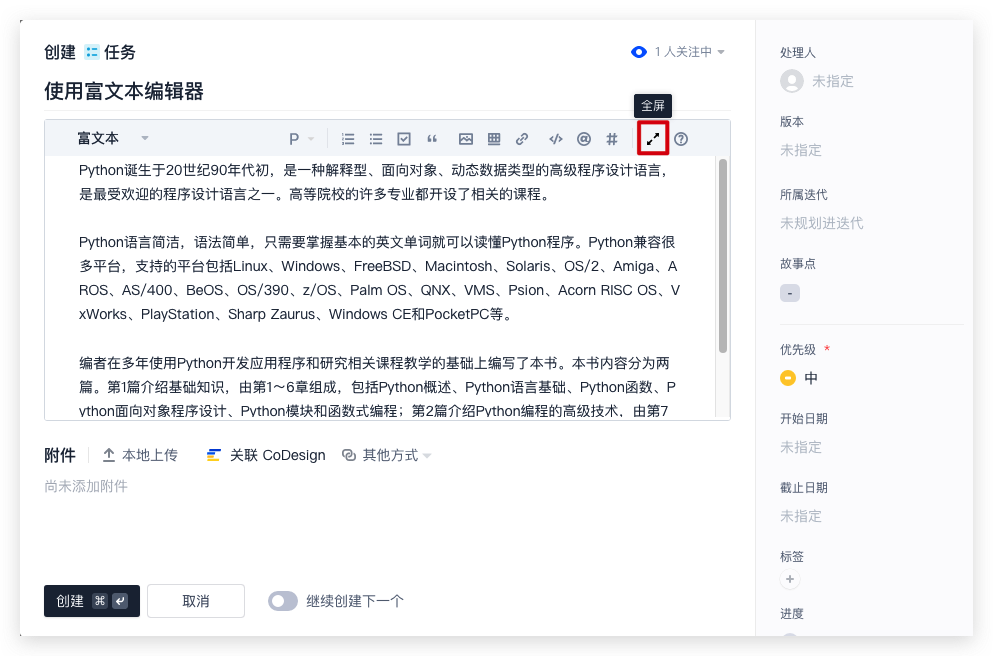Screen dimensions: 993x656
Task: Switch editor to fullscreen mode
Action: coord(653,139)
